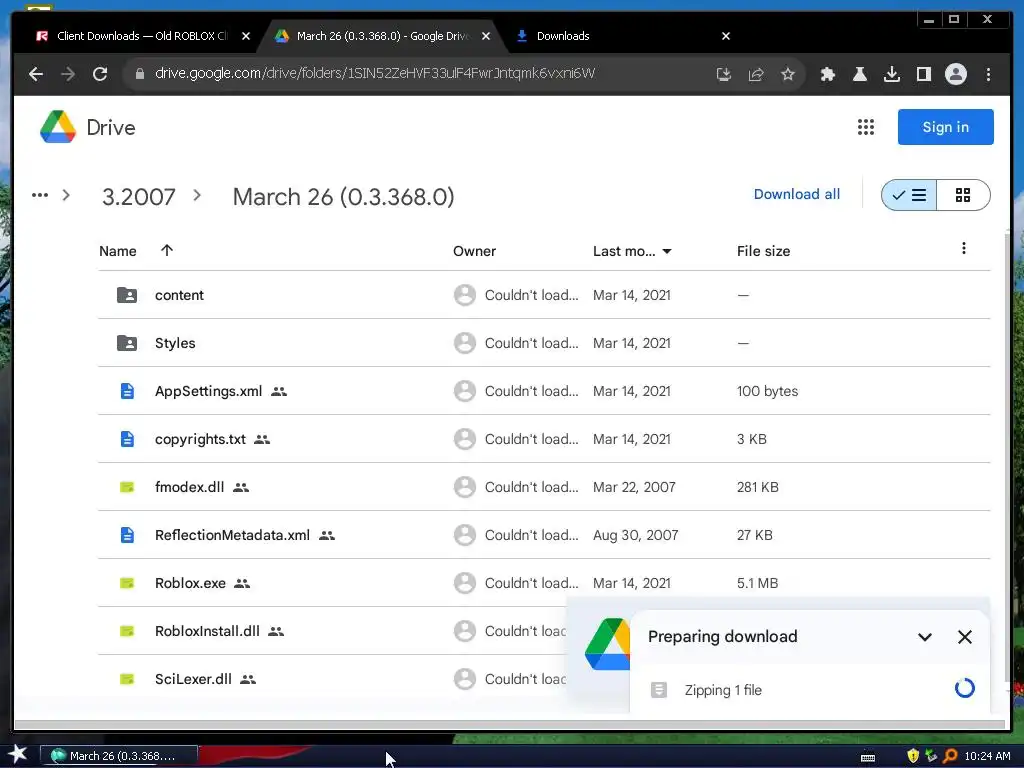Click the Roblox.exe file icon
This screenshot has width=1024, height=768.
[x=127, y=583]
